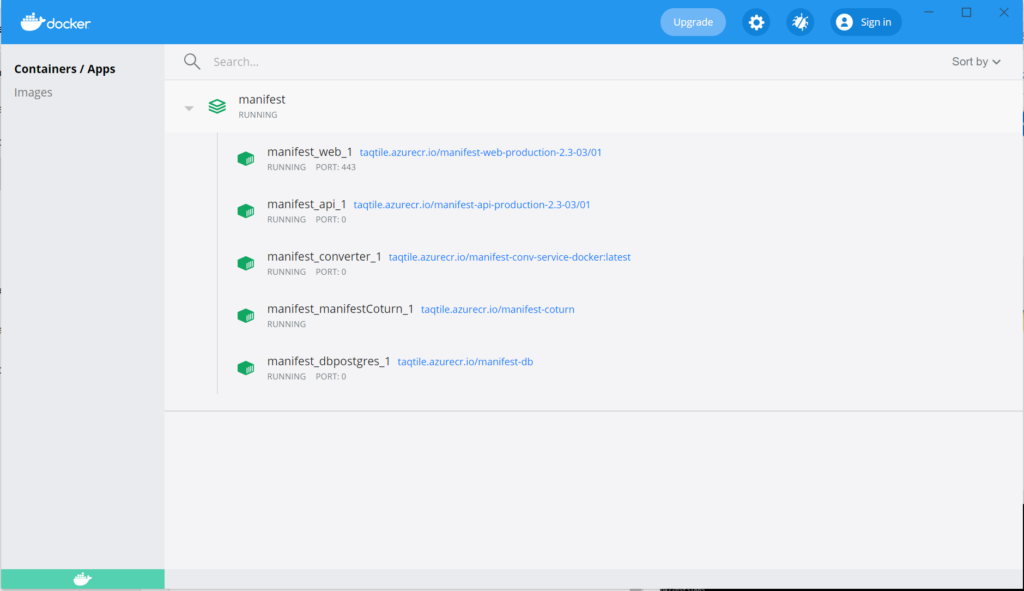Image resolution: width=1024 pixels, height=591 pixels.
Task: Click the manifest_api_1 container icon
Action: coord(246,211)
